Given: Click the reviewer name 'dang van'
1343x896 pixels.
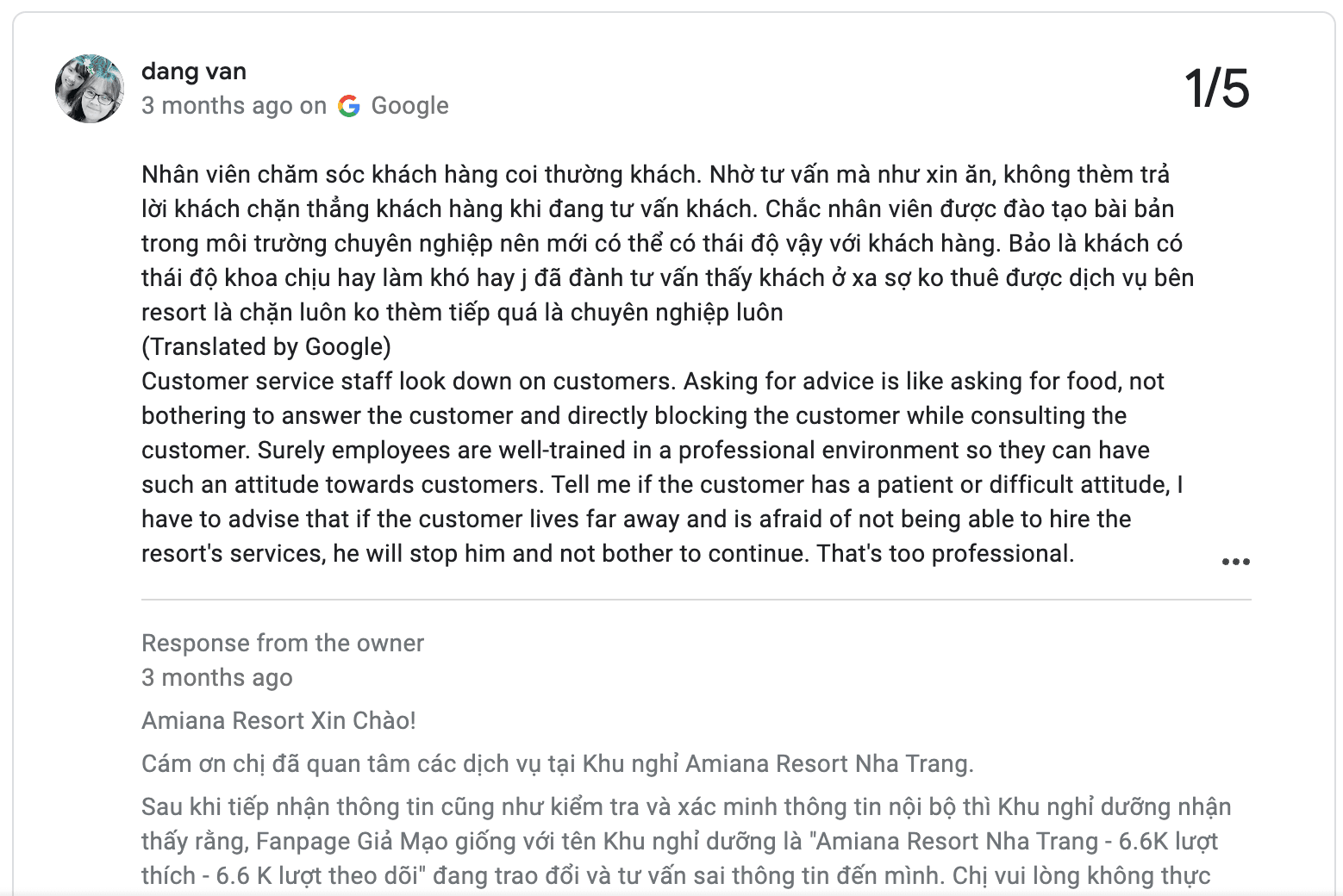Looking at the screenshot, I should (194, 72).
